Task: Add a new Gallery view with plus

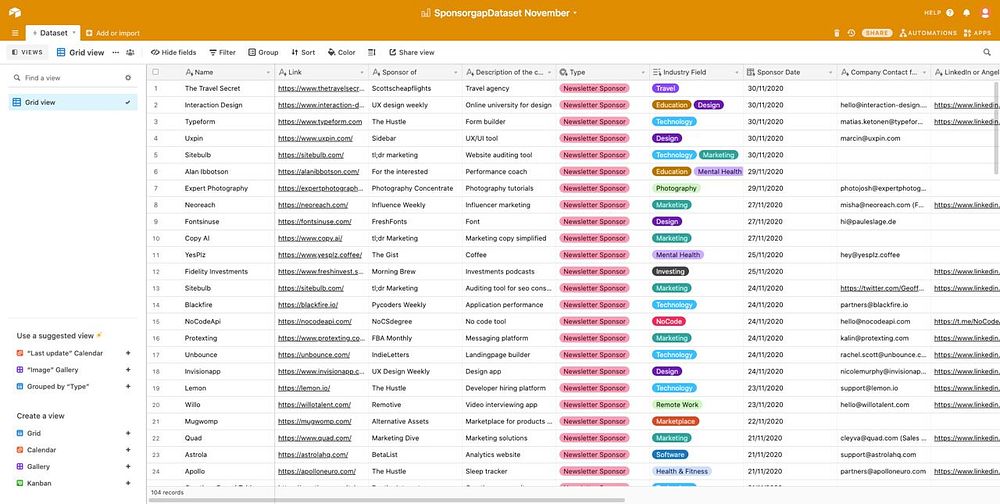Action: coord(128,466)
